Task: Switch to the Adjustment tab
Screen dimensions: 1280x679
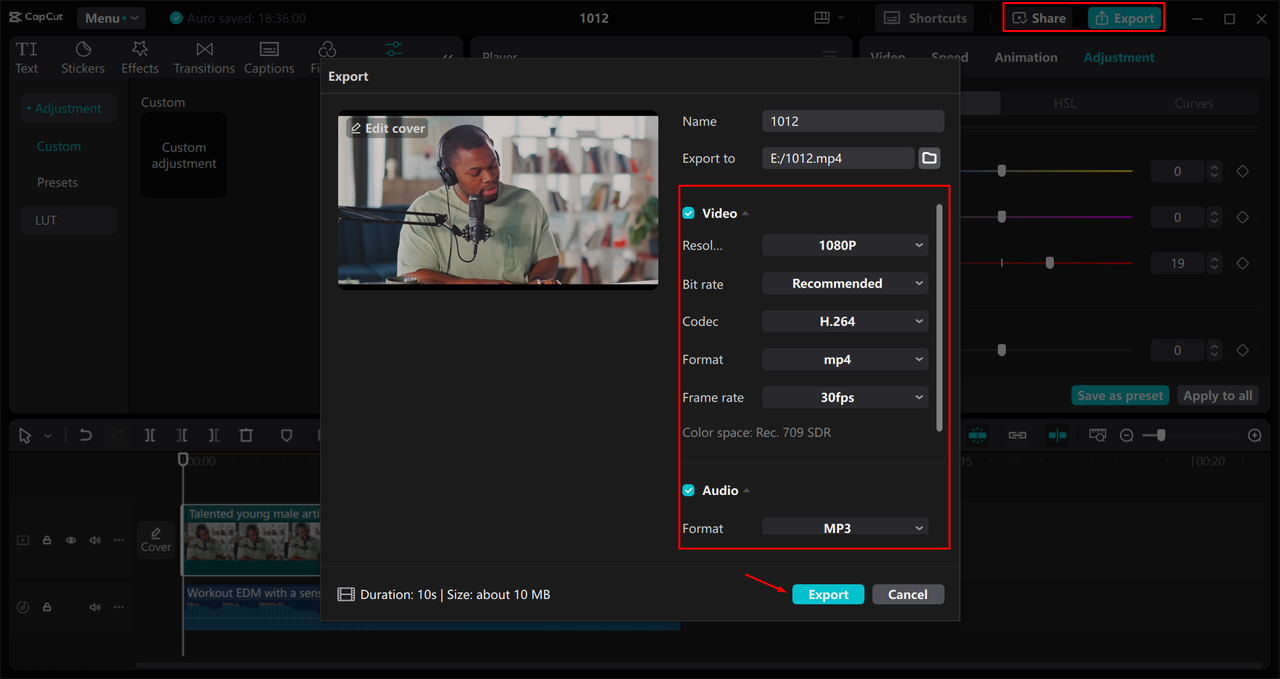Action: click(1118, 57)
